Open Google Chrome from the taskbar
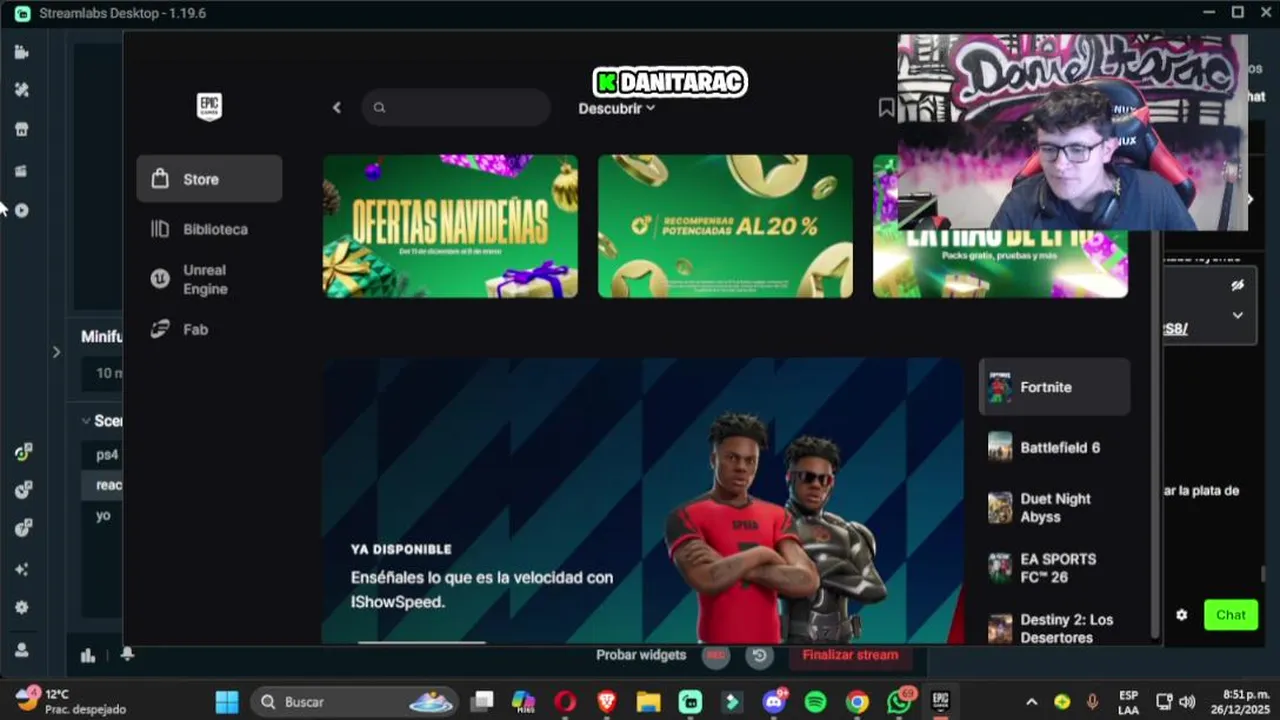 (x=857, y=702)
